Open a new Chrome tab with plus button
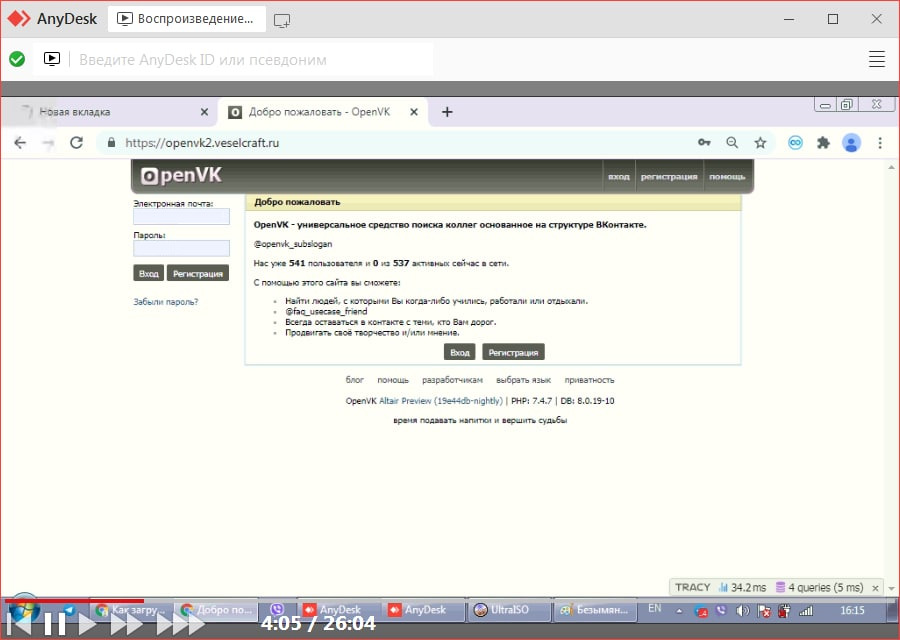Viewport: 900px width, 640px height. [447, 112]
